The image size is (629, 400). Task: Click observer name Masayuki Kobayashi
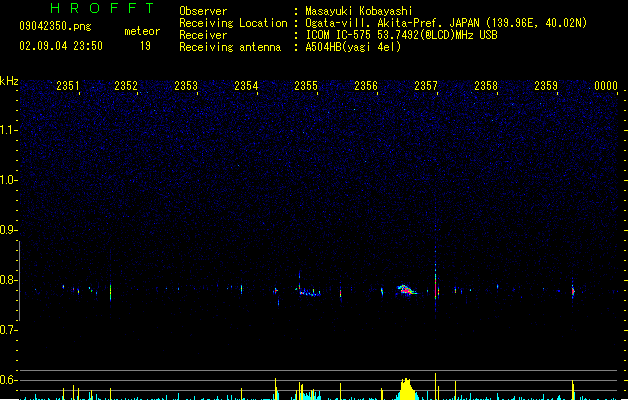click(359, 11)
